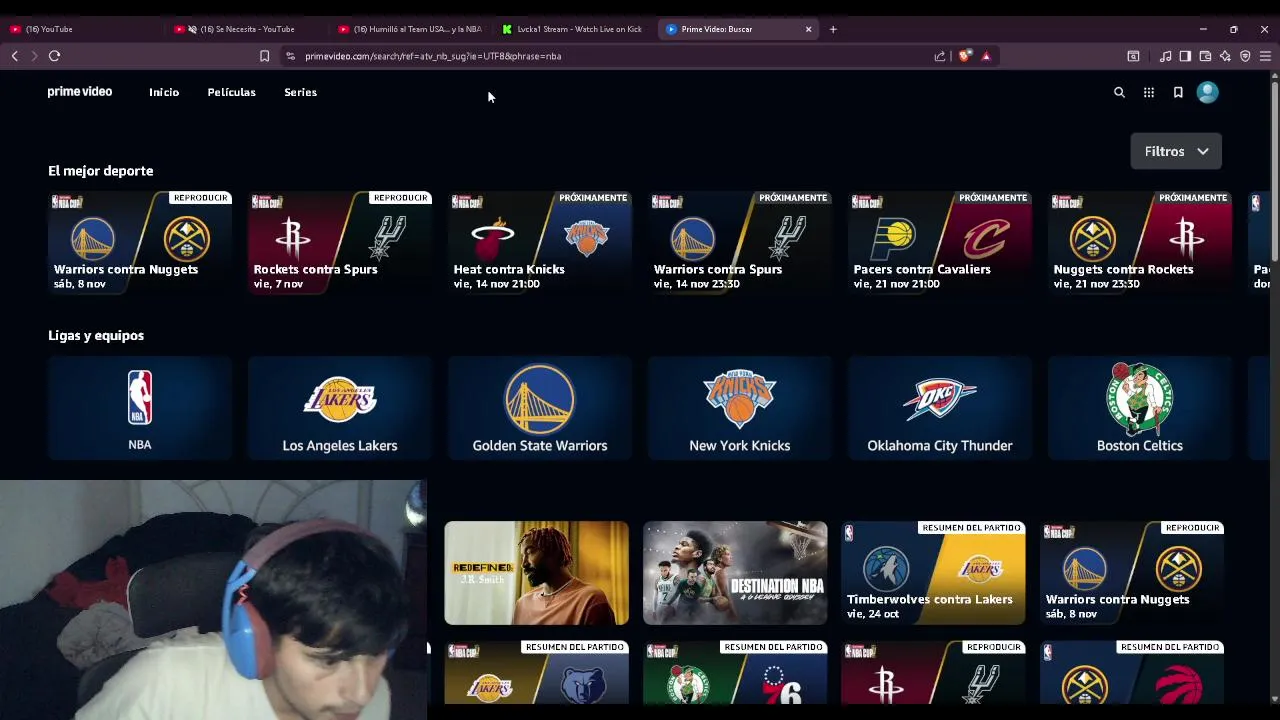Switch to the Se Necesita - YouTube tab
The width and height of the screenshot is (1280, 720).
tap(245, 29)
